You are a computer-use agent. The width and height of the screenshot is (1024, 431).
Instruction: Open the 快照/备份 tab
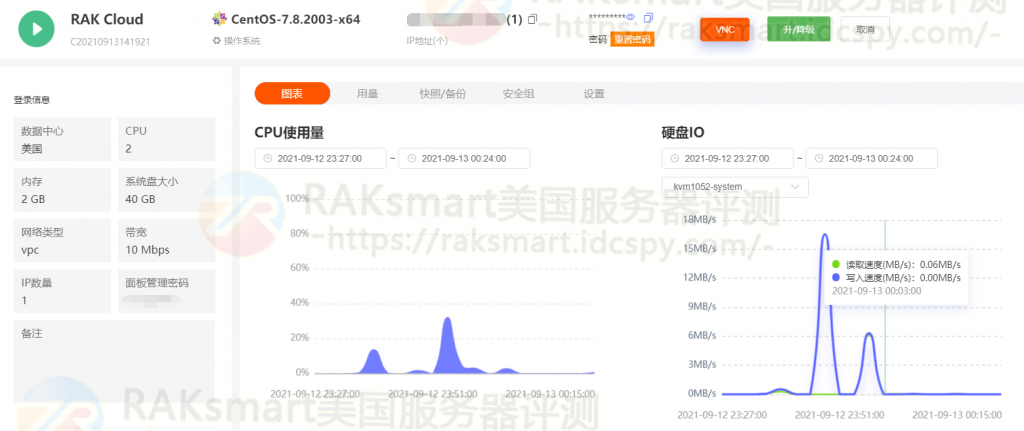coord(443,93)
